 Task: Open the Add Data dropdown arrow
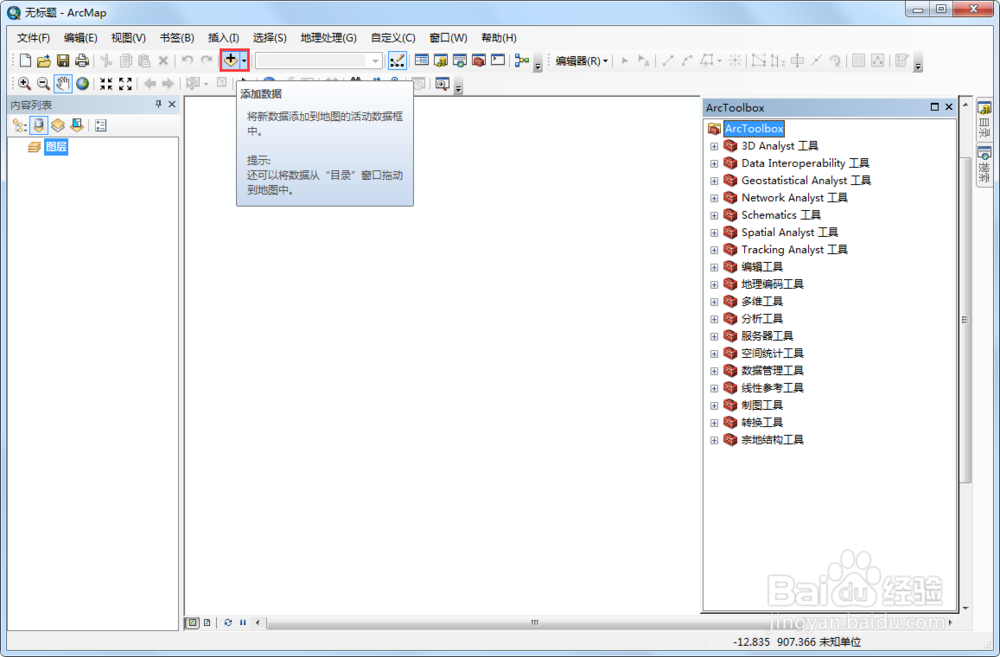[244, 61]
